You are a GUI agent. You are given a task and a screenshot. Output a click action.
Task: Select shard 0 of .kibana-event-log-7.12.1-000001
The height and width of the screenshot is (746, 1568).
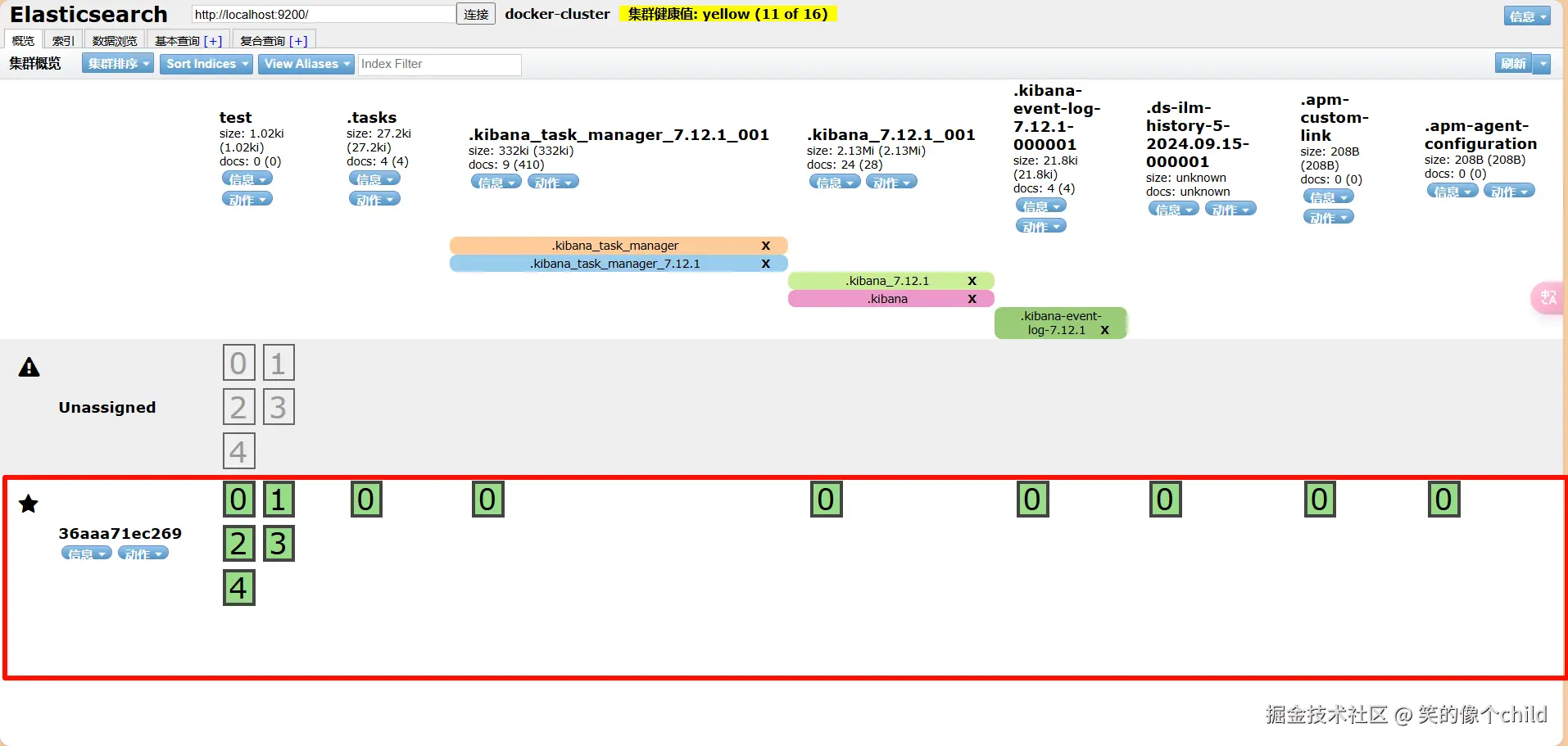[1033, 500]
